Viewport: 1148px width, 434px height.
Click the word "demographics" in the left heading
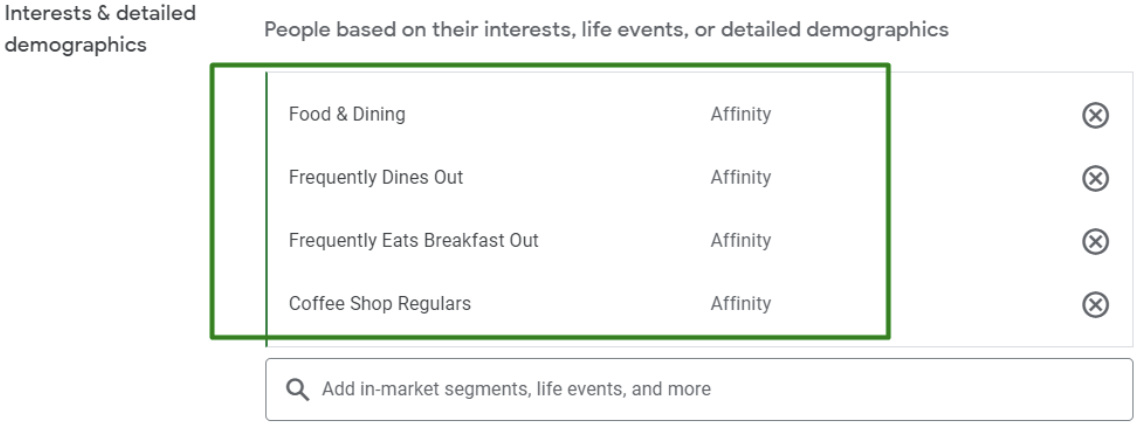[x=76, y=45]
